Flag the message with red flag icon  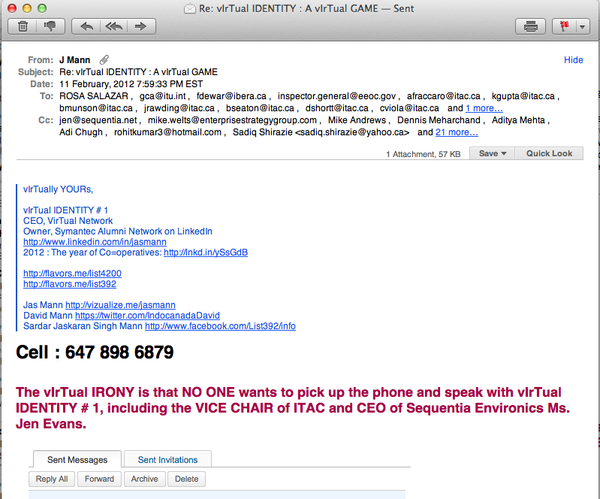click(564, 26)
